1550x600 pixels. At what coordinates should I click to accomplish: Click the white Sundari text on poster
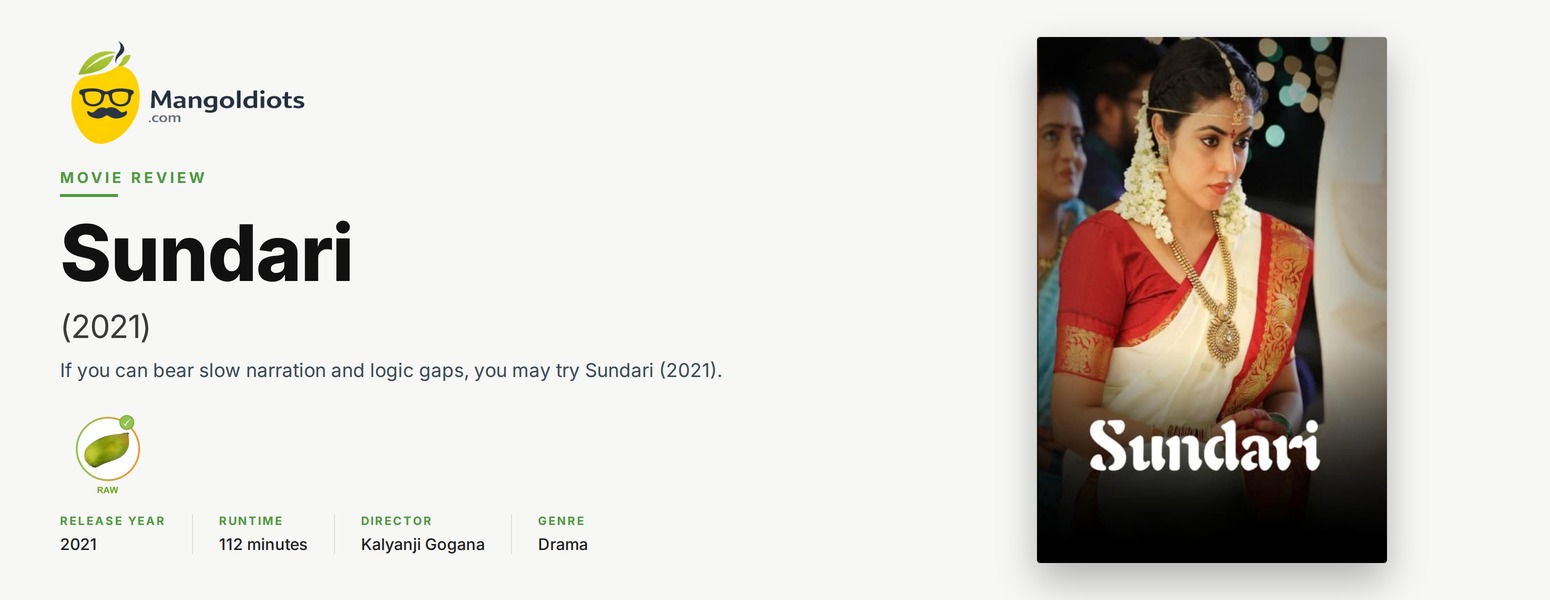[1204, 447]
